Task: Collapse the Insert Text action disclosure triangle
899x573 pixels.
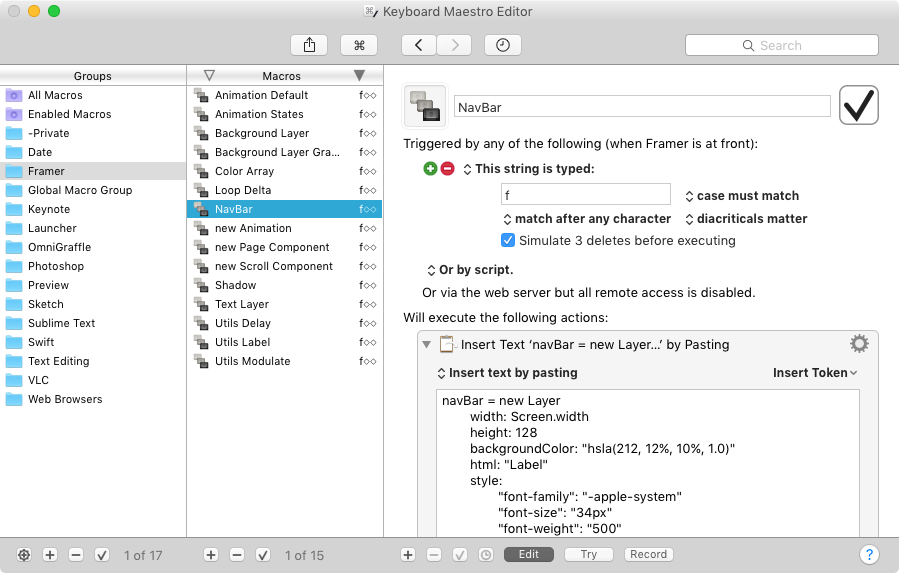Action: (x=426, y=344)
